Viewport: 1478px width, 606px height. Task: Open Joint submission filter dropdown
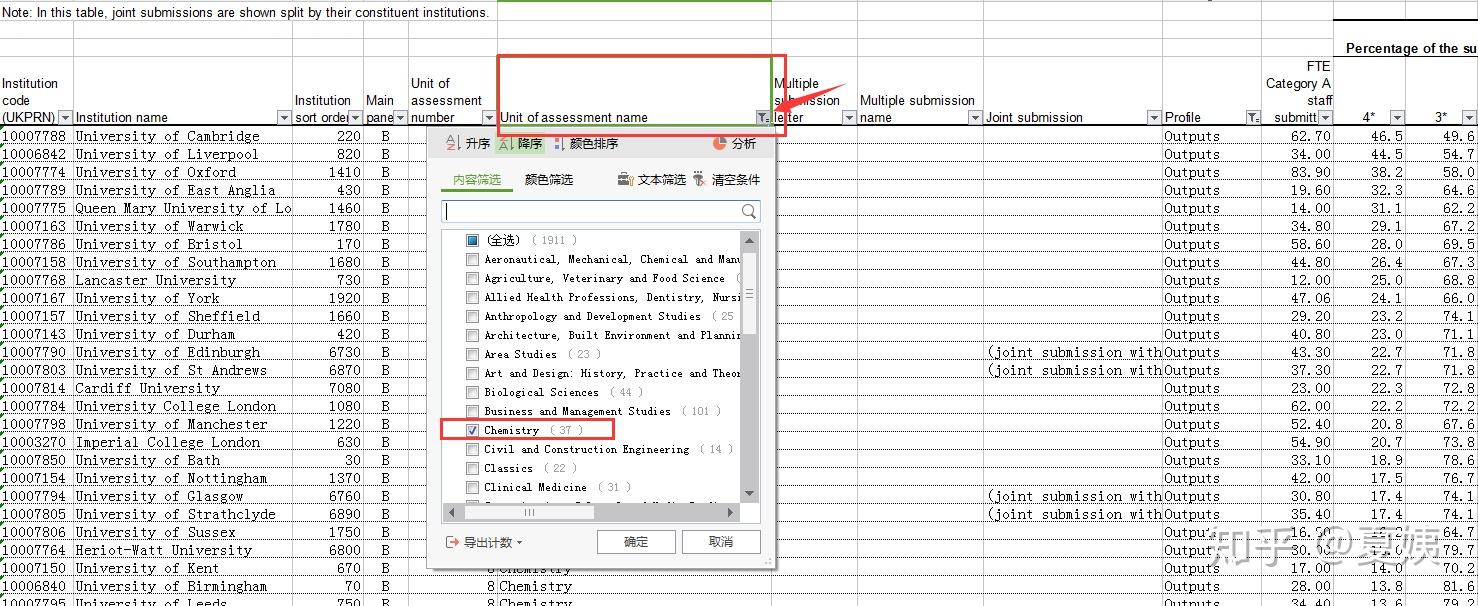pyautogui.click(x=1154, y=118)
